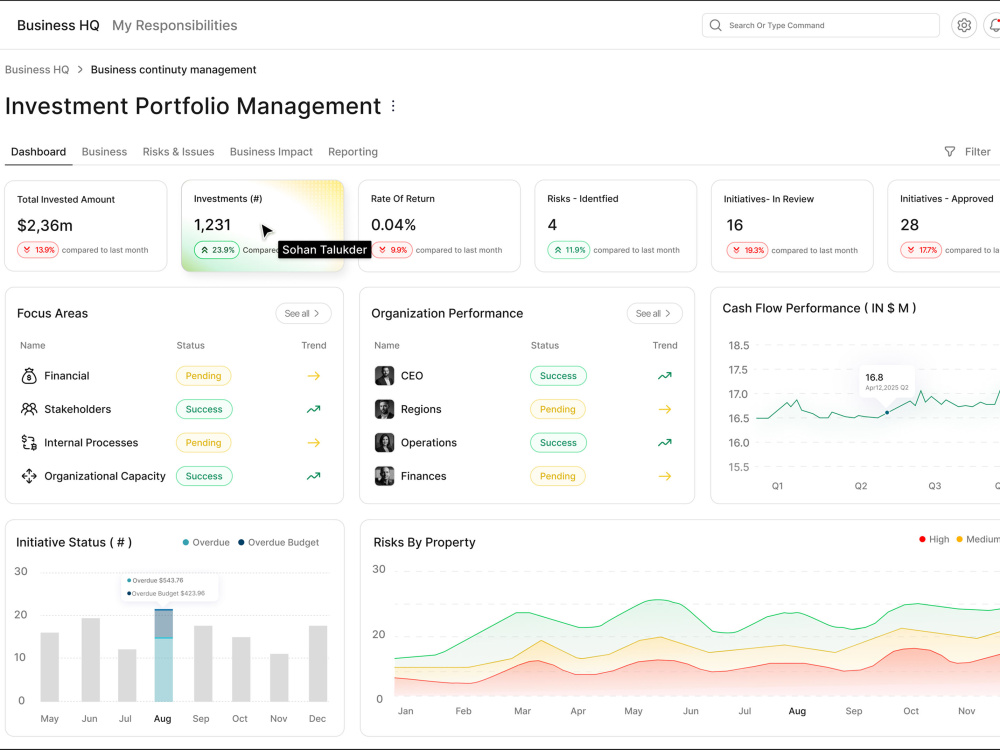Click the CEO avatar photo
Screen dimensions: 1000x750
(x=384, y=376)
